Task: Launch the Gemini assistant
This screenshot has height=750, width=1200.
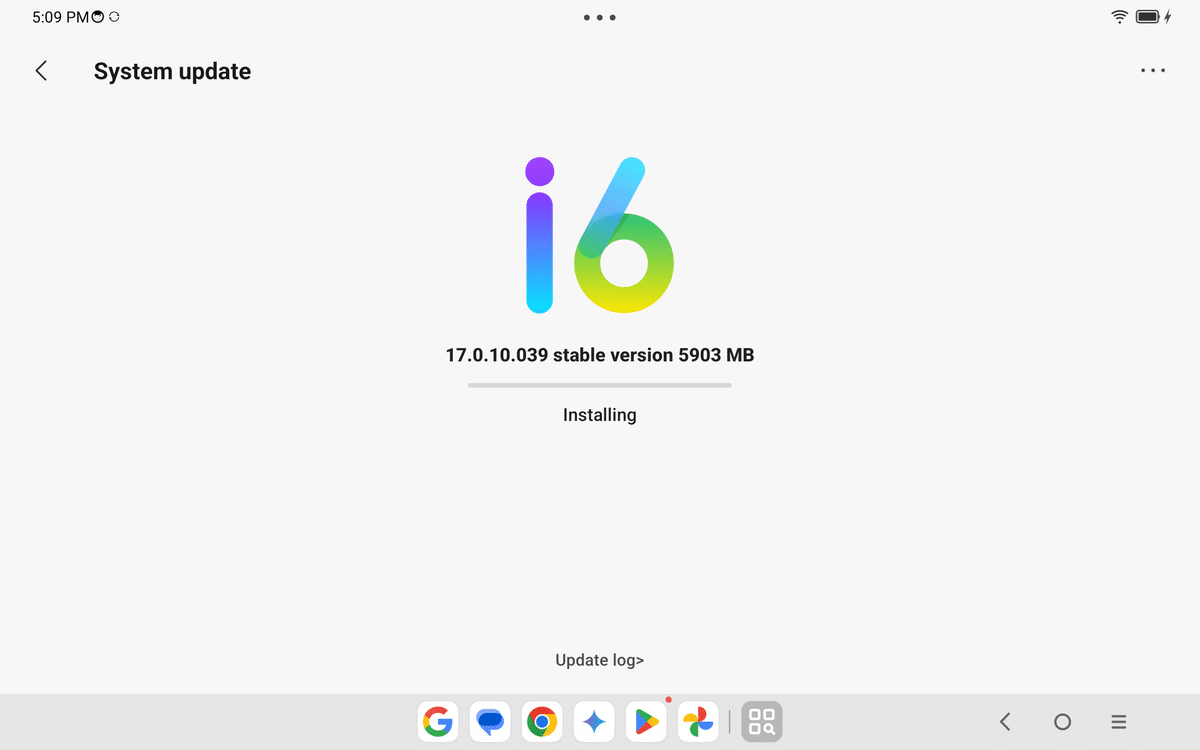Action: (x=593, y=721)
